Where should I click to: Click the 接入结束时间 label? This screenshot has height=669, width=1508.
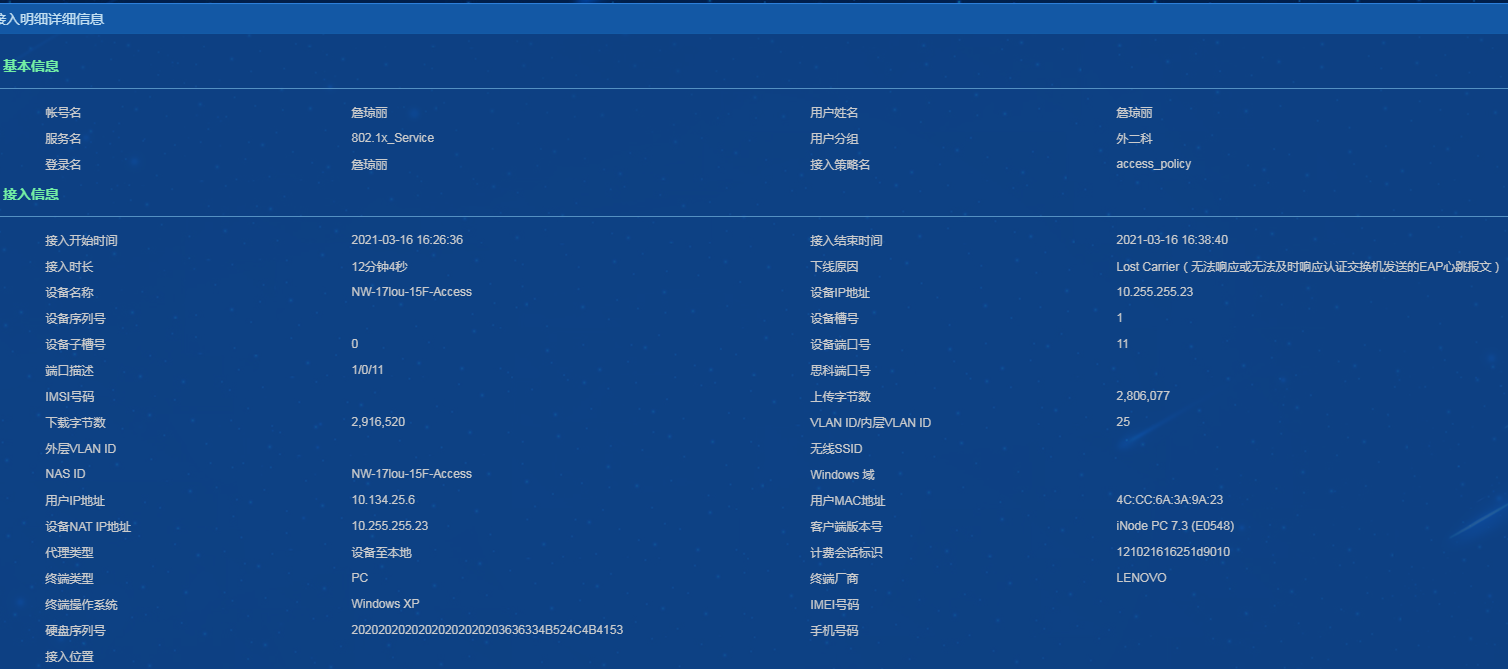(x=846, y=241)
